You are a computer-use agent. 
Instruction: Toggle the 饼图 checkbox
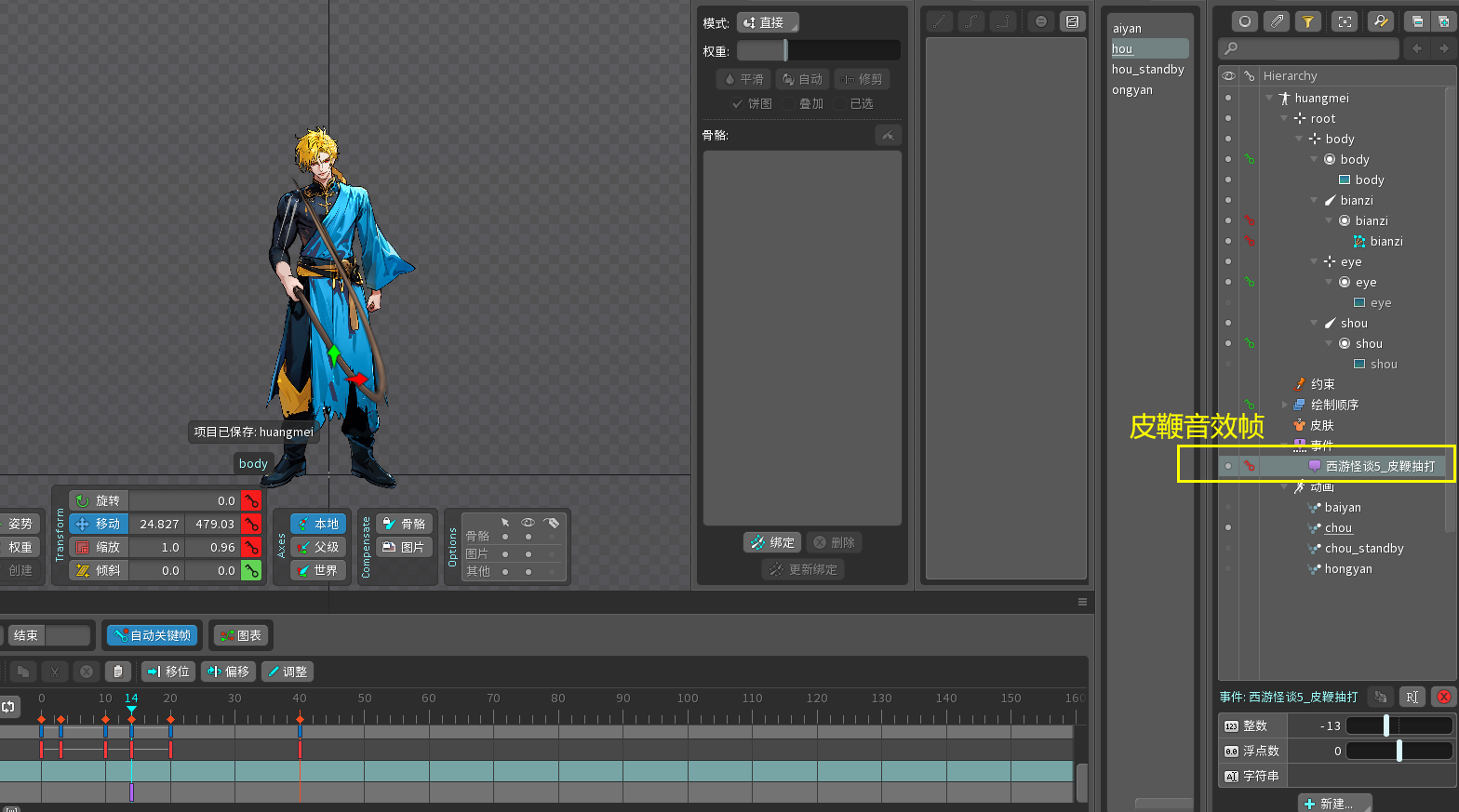738,103
